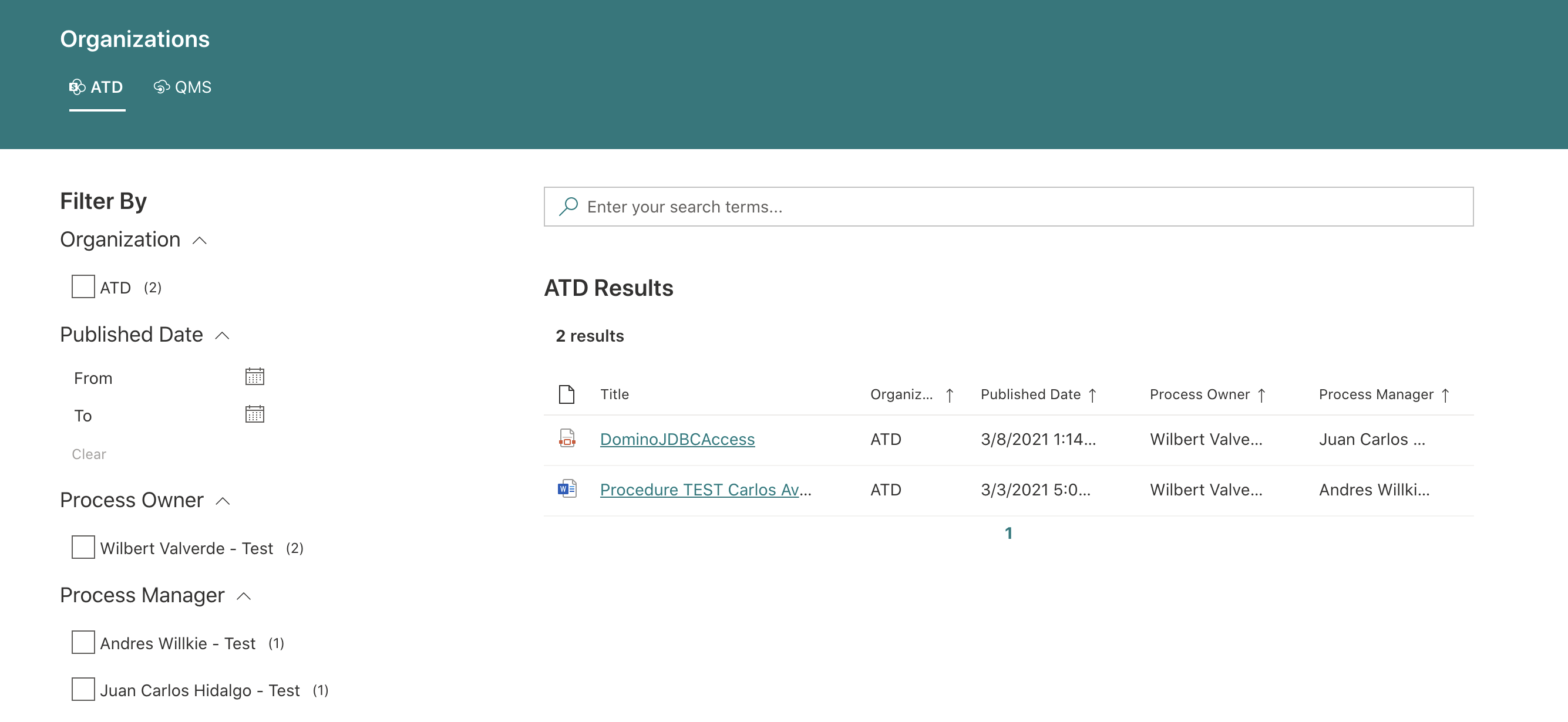Image resolution: width=1568 pixels, height=722 pixels.
Task: Click the 2 results count text
Action: pos(589,336)
